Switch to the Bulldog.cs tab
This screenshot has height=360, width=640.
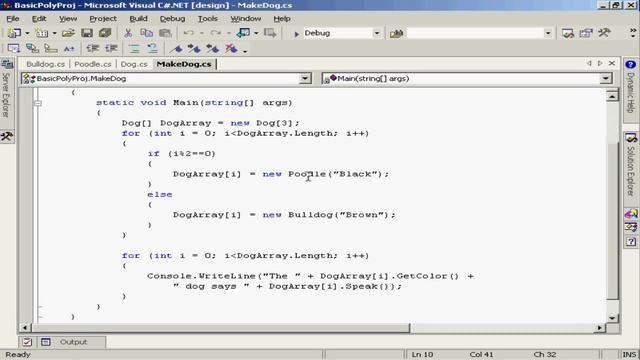[45, 64]
